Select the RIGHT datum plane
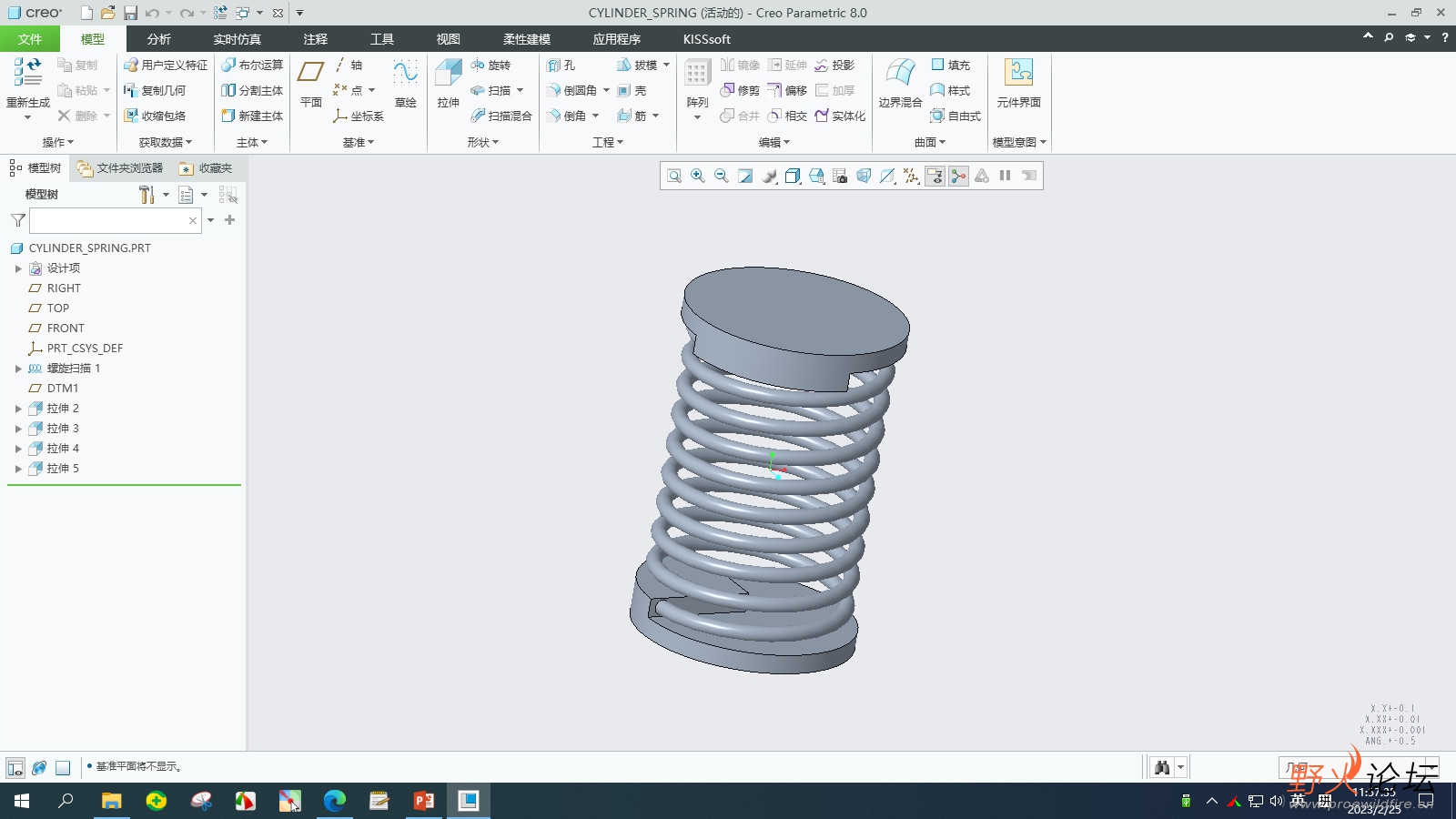 (64, 288)
